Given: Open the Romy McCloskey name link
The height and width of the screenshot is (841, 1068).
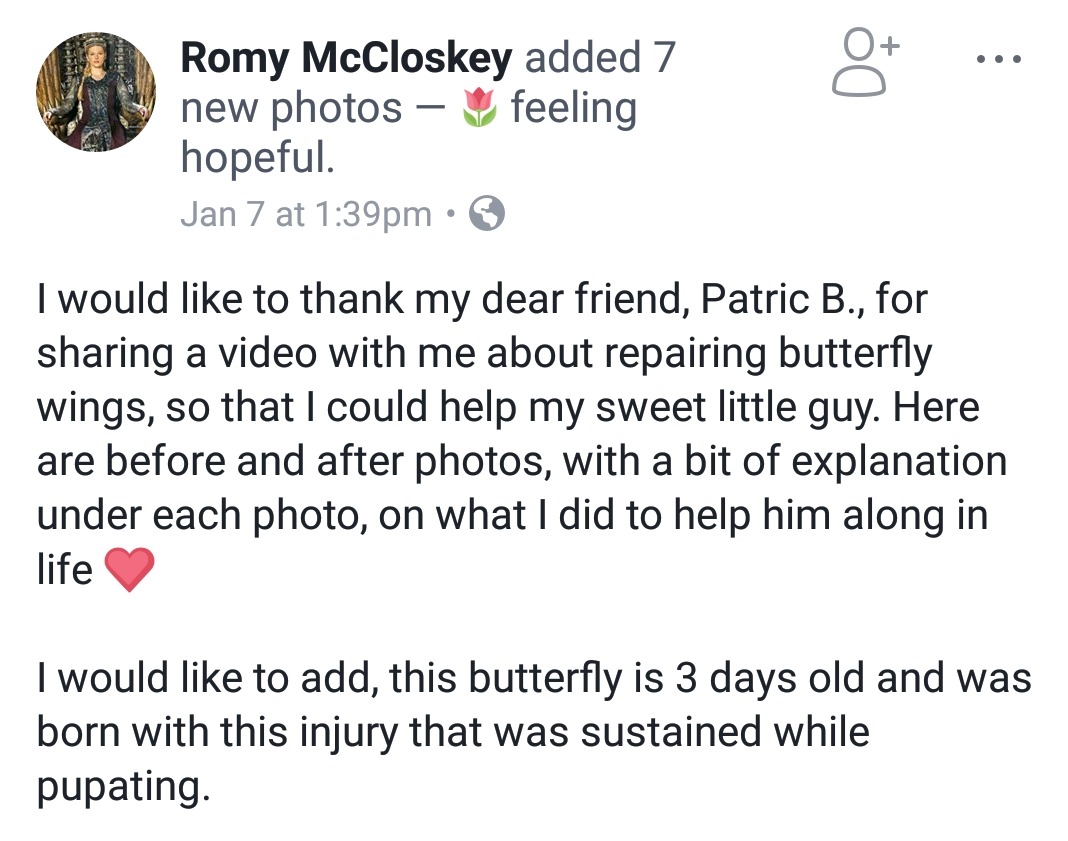Looking at the screenshot, I should tap(345, 60).
